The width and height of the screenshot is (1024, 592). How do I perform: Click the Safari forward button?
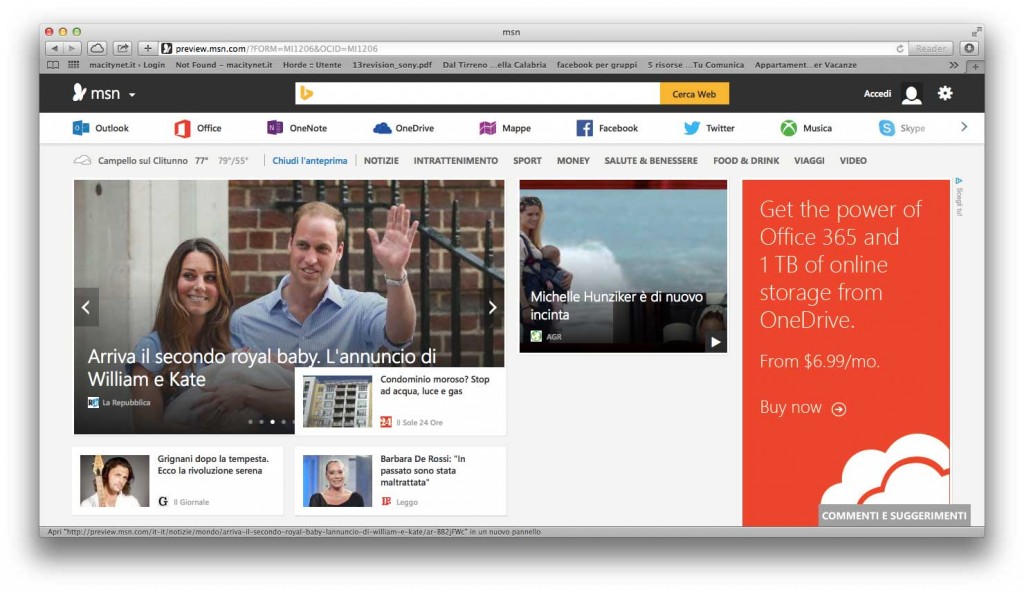[x=72, y=48]
